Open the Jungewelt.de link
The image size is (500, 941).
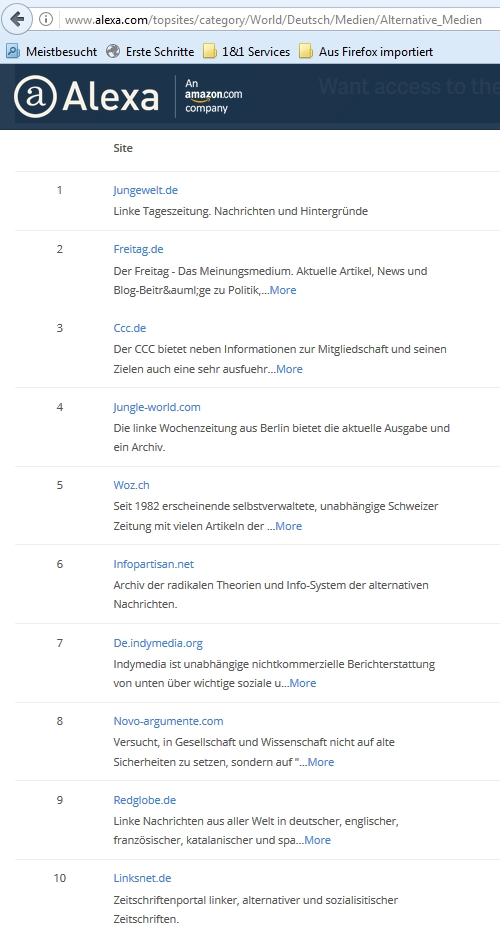coord(145,190)
